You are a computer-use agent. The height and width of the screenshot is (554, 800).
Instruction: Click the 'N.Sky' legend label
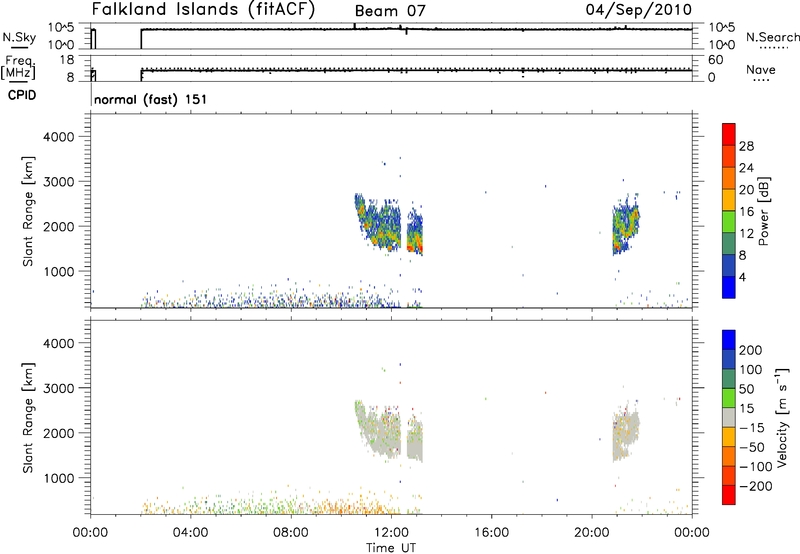click(x=19, y=37)
